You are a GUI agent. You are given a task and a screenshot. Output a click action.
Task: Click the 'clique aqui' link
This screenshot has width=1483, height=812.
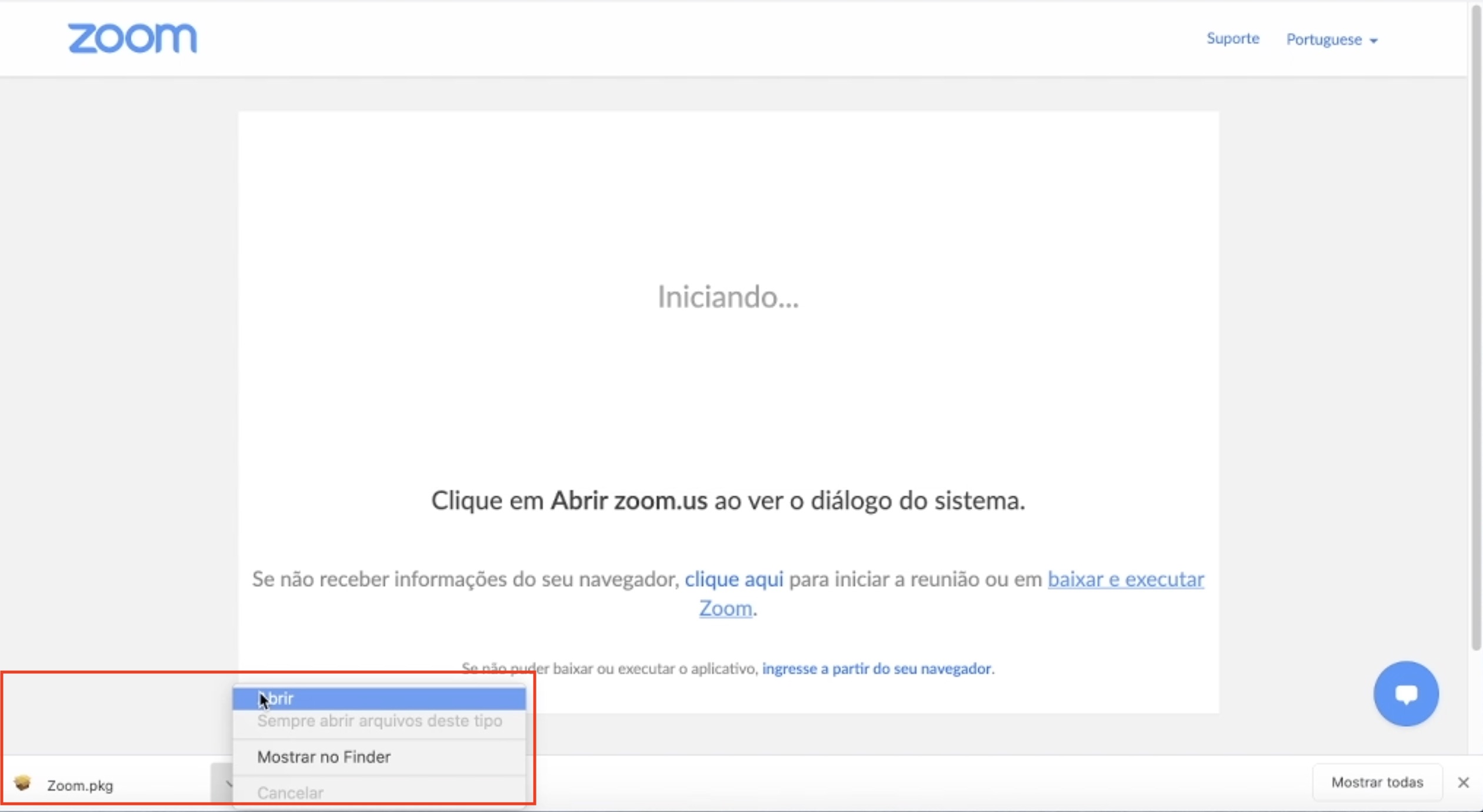pyautogui.click(x=734, y=579)
